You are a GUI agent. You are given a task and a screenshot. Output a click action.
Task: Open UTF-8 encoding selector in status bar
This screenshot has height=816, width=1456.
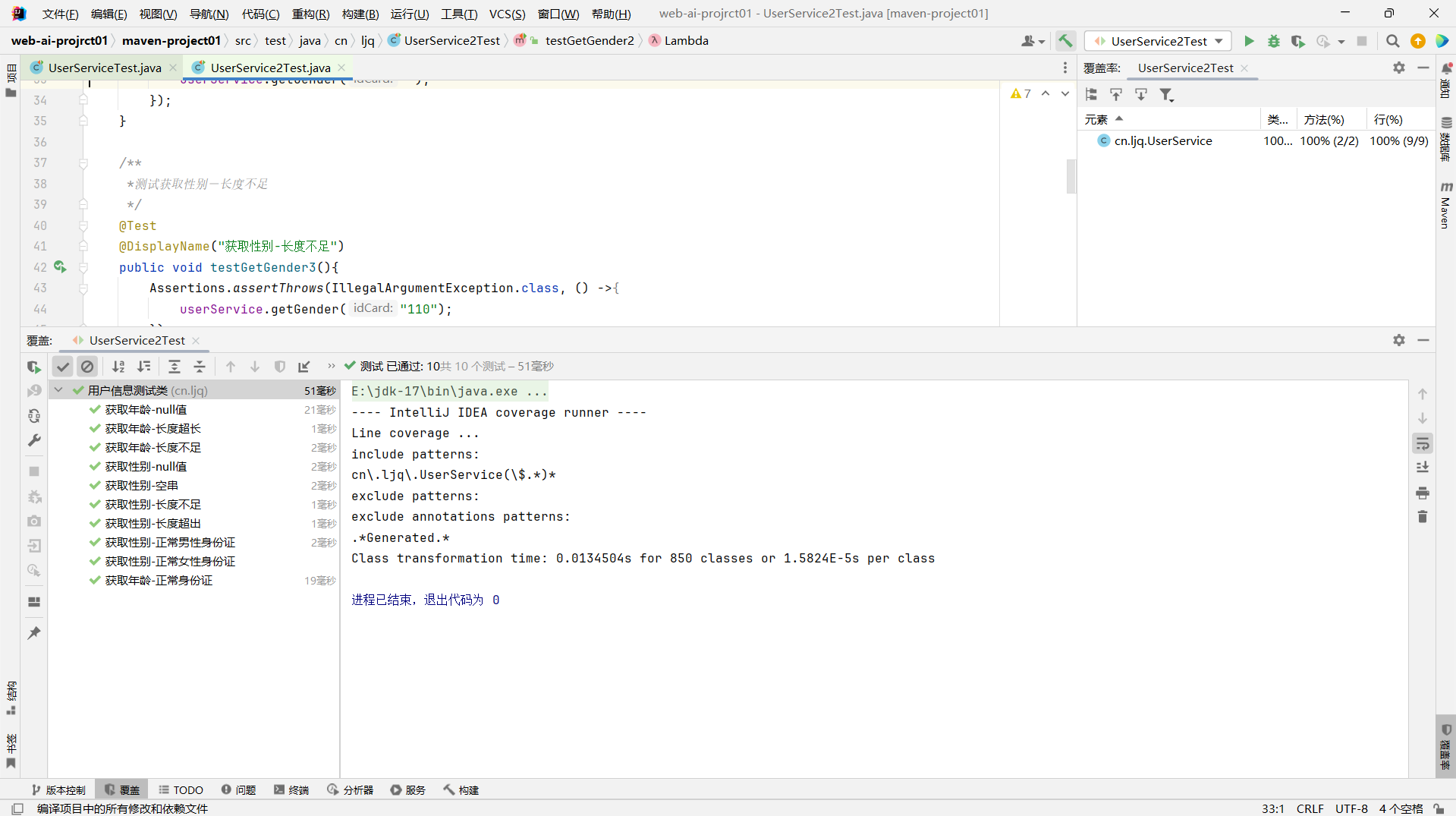coord(1351,808)
